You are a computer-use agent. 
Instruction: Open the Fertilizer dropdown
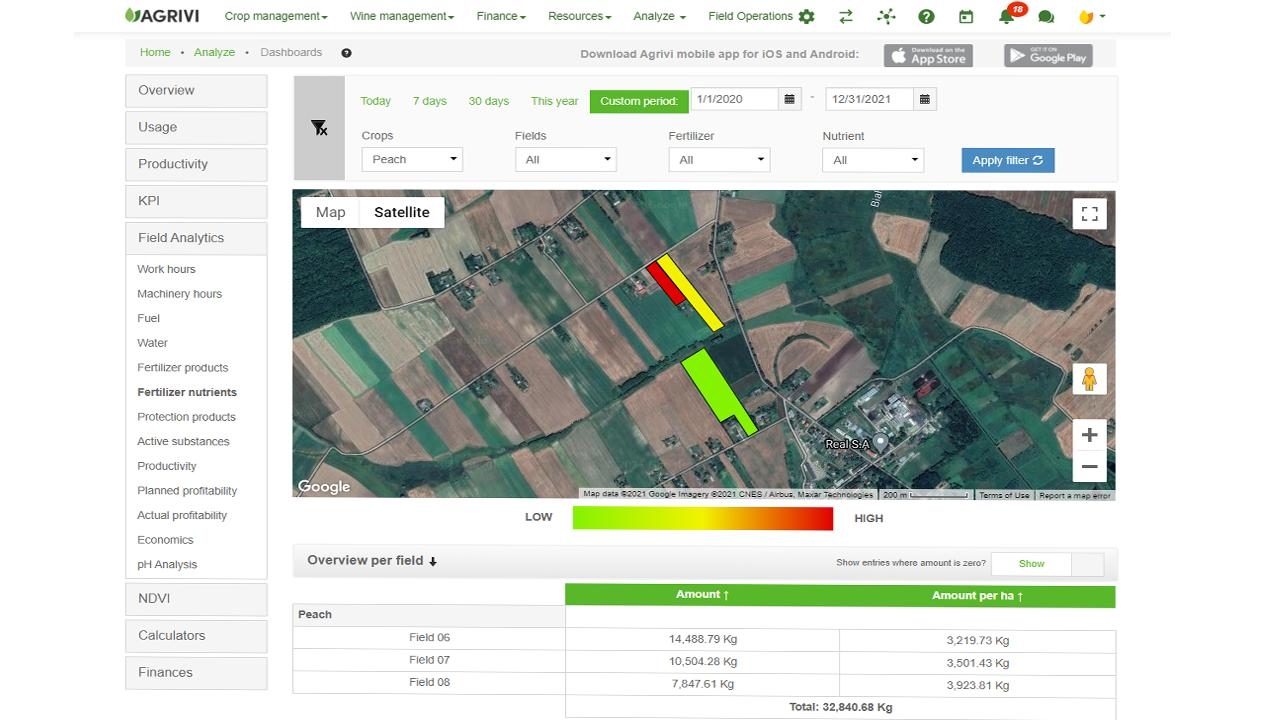[719, 160]
